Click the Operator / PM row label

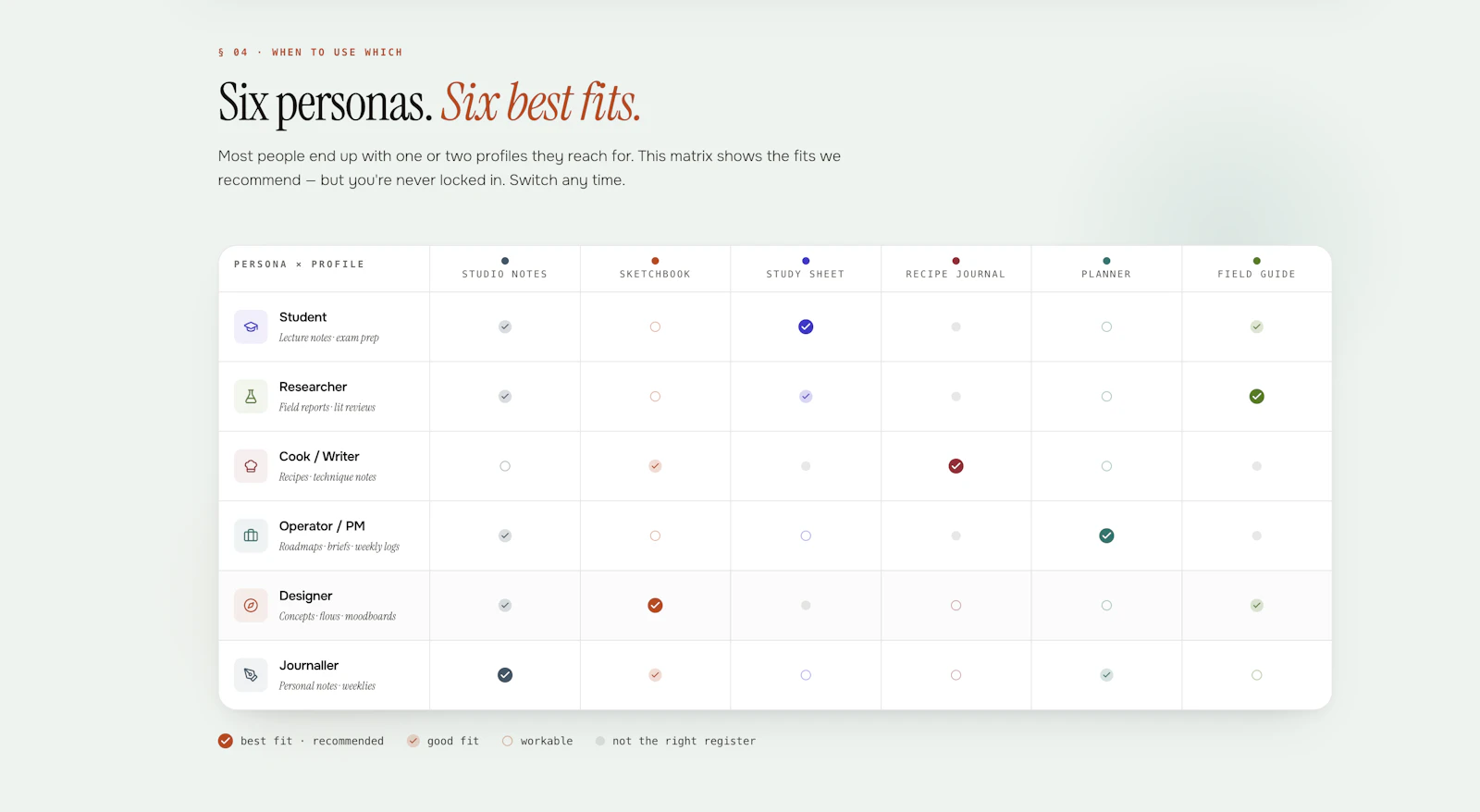(x=322, y=526)
